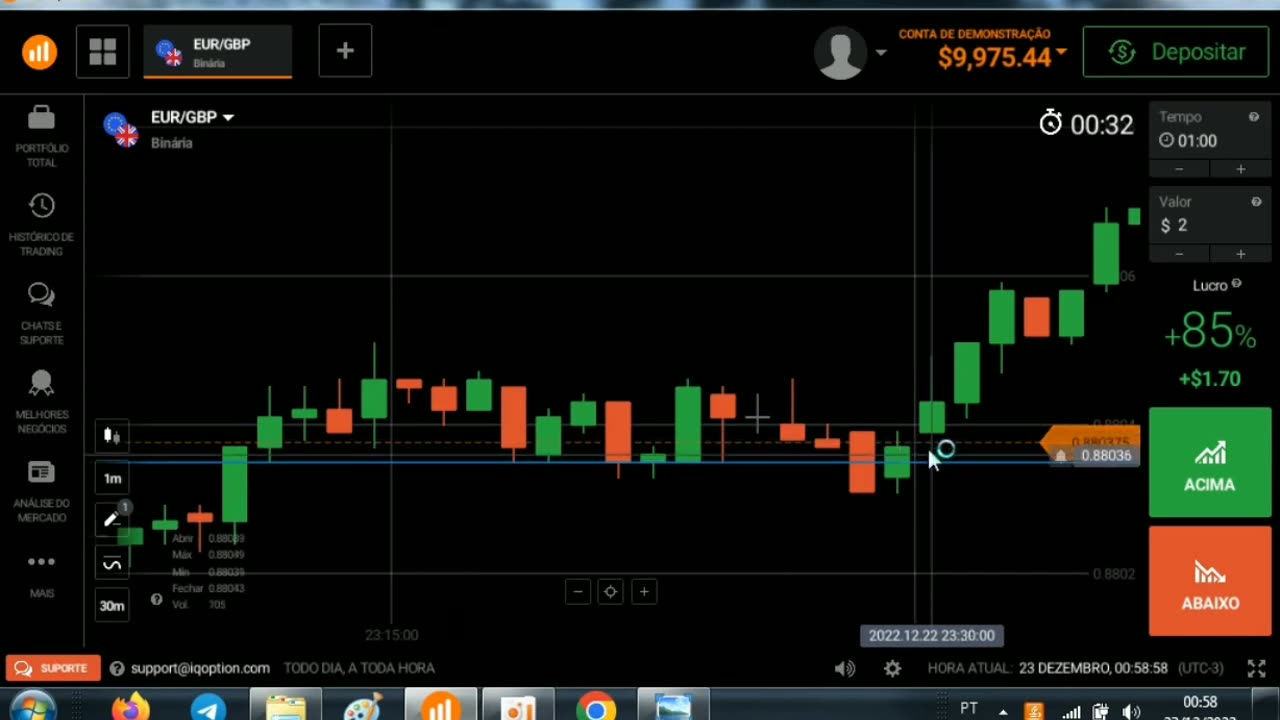Open the user profile avatar menu

pyautogui.click(x=849, y=52)
